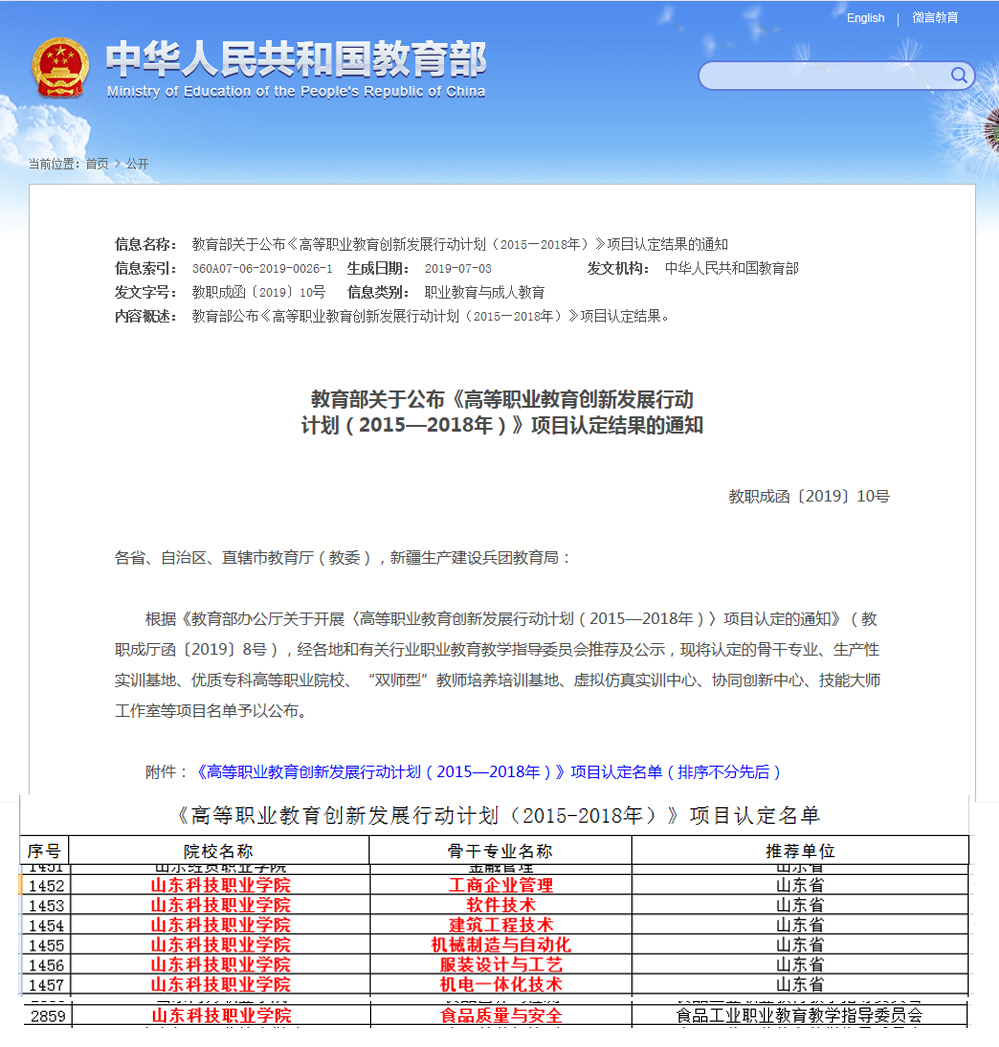Click the 机械制造与自动化 major cell
This screenshot has height=1047, width=999.
click(501, 945)
